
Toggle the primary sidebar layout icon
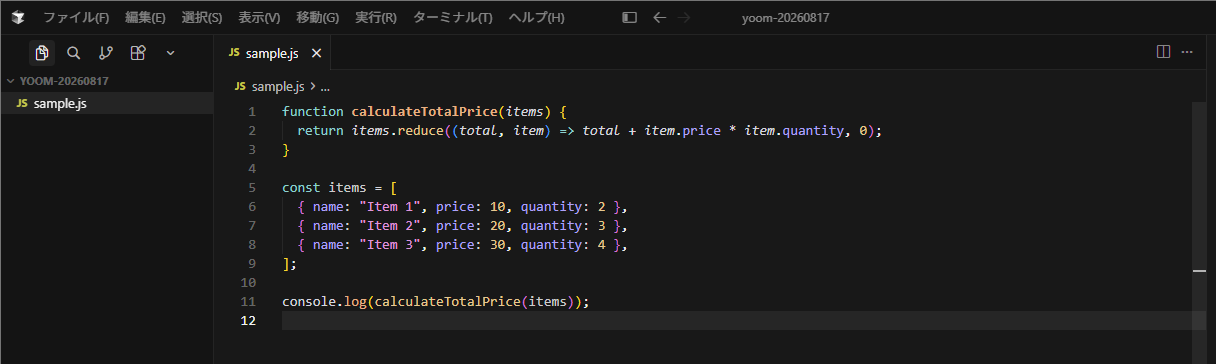point(629,18)
